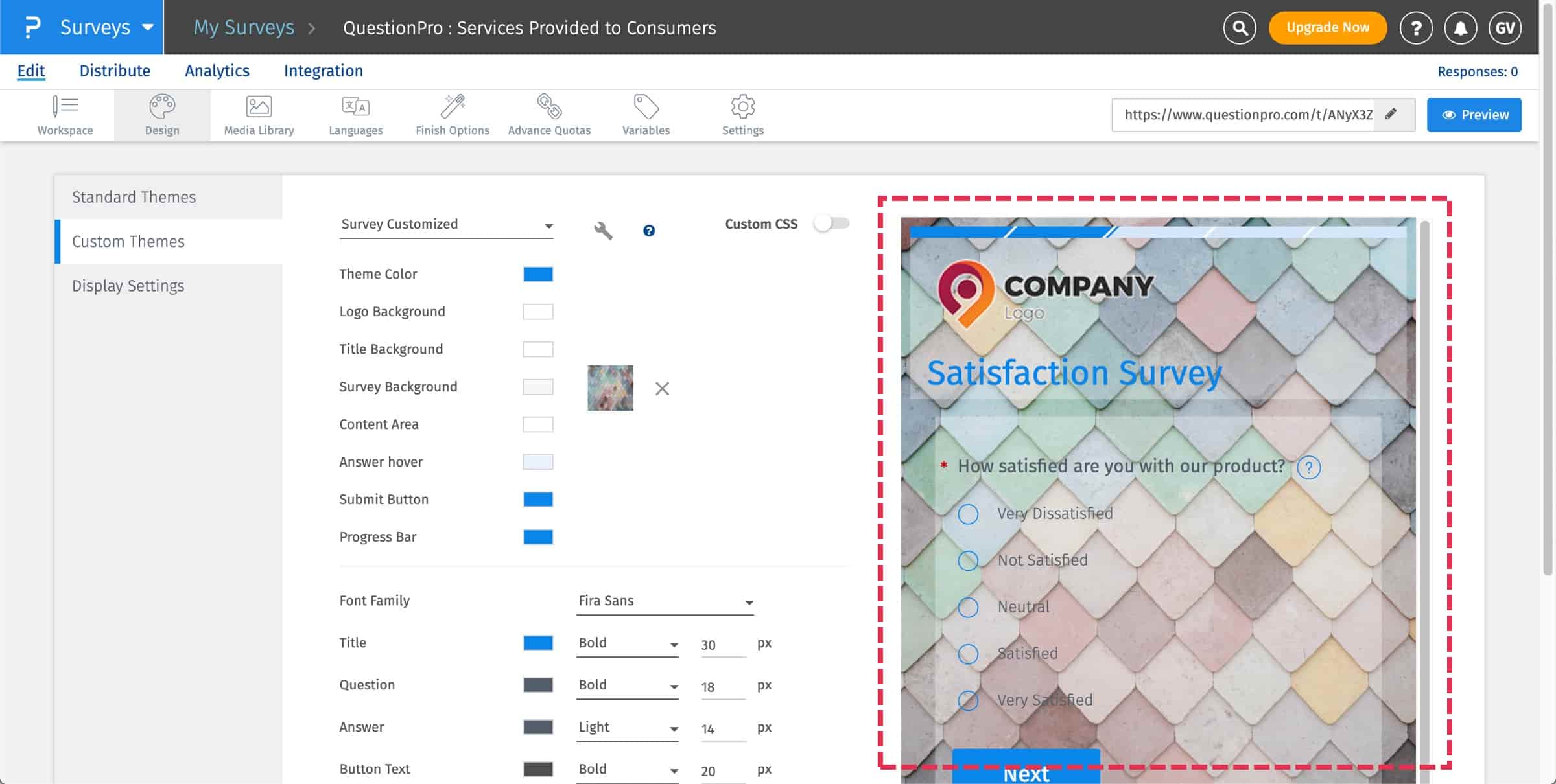
Task: Open the notifications bell icon
Action: [x=1460, y=28]
